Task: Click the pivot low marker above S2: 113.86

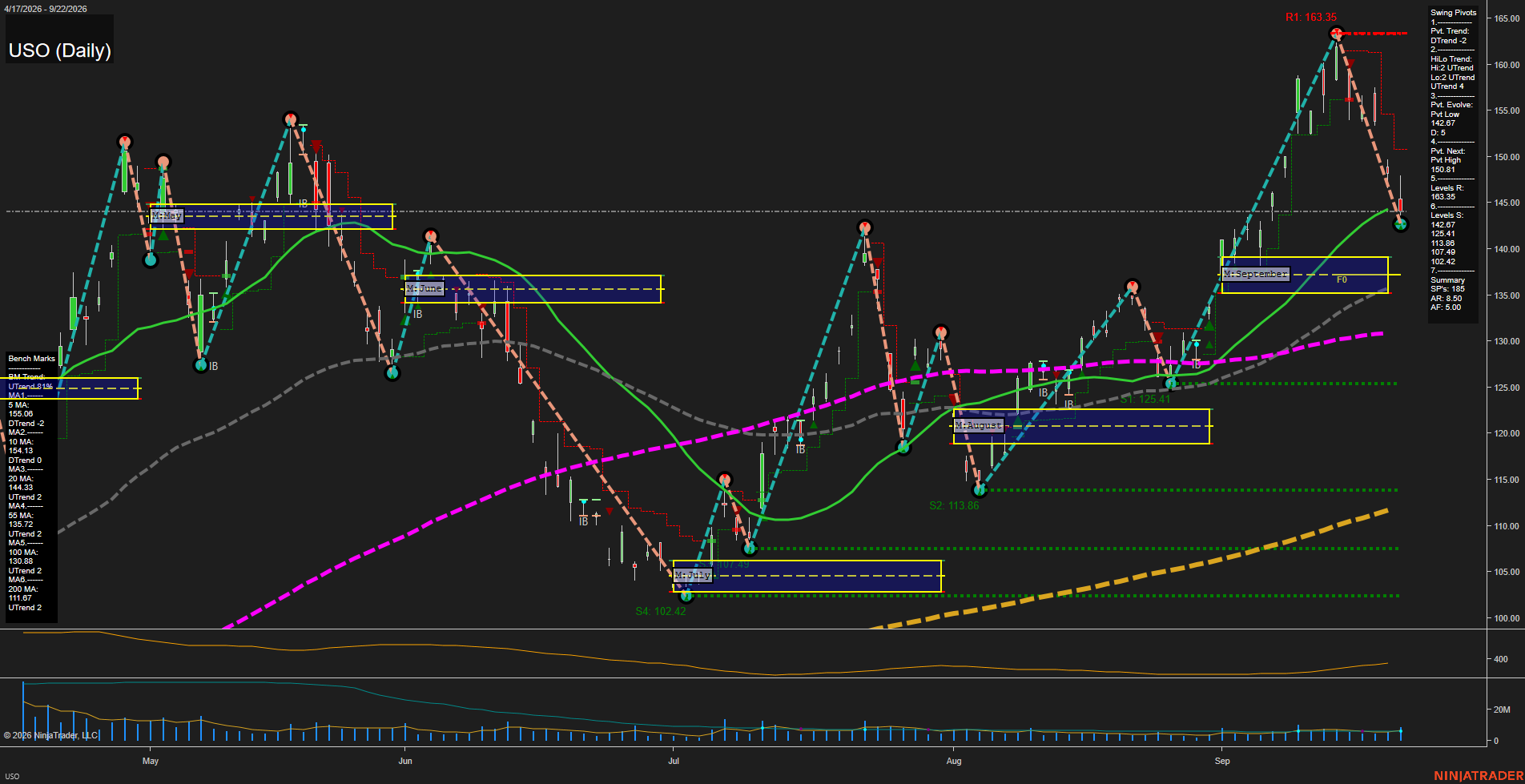Action: 978,489
